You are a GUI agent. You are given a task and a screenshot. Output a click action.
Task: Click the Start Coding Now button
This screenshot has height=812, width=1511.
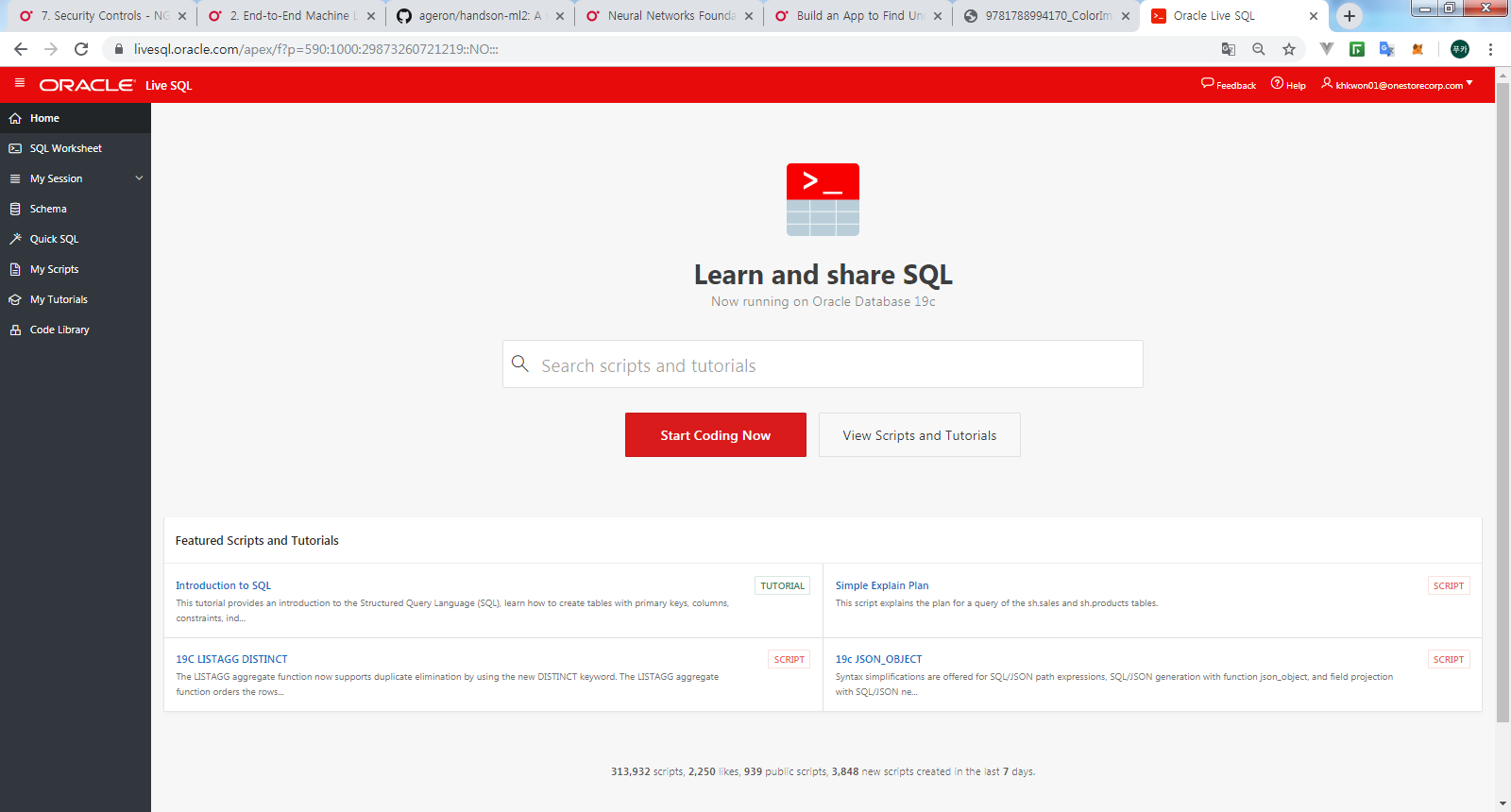[x=715, y=435]
